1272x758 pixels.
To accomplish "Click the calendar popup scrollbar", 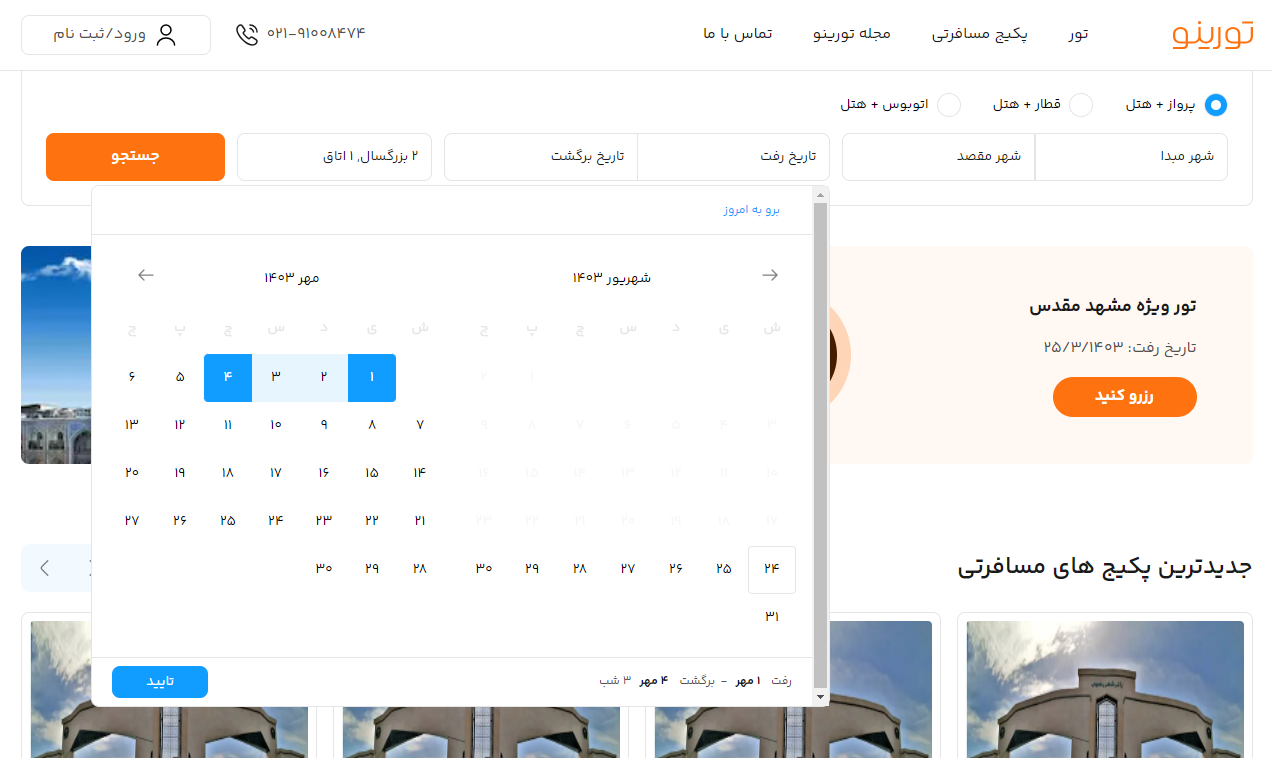I will (x=820, y=440).
